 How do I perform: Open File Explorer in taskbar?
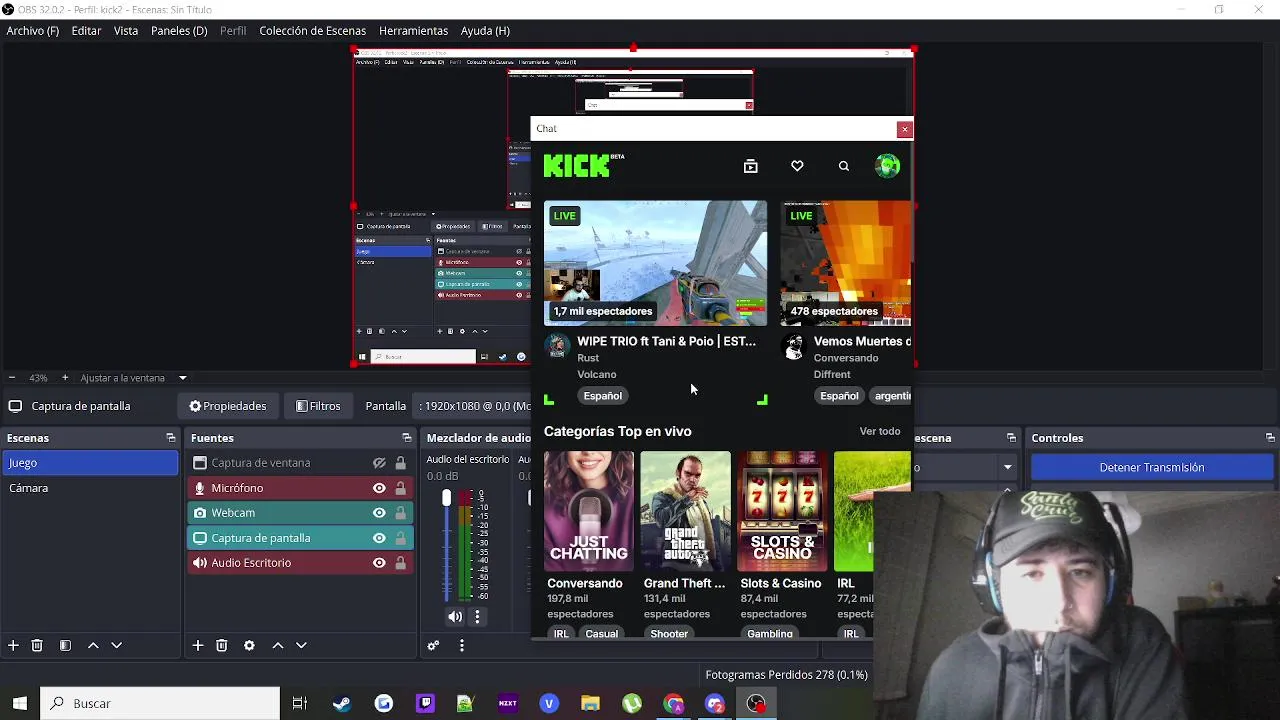[x=590, y=703]
